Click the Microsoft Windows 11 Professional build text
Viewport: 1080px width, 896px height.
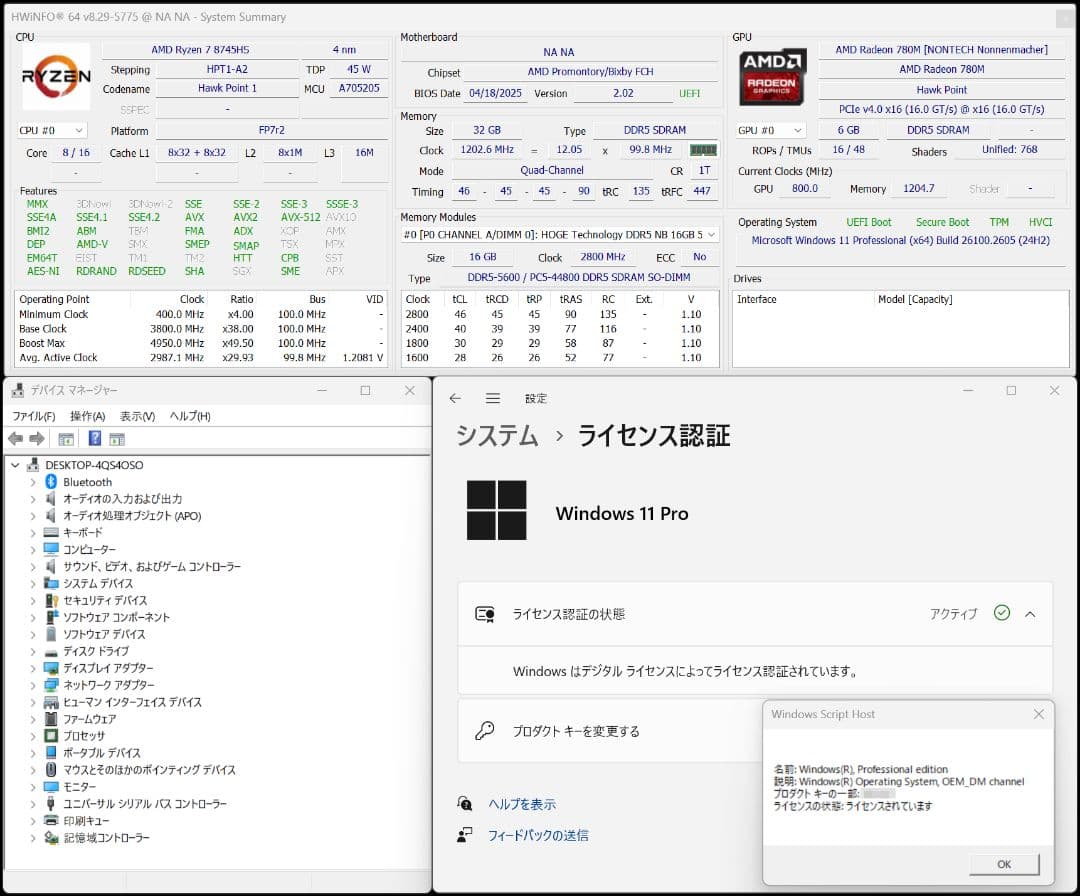(901, 240)
